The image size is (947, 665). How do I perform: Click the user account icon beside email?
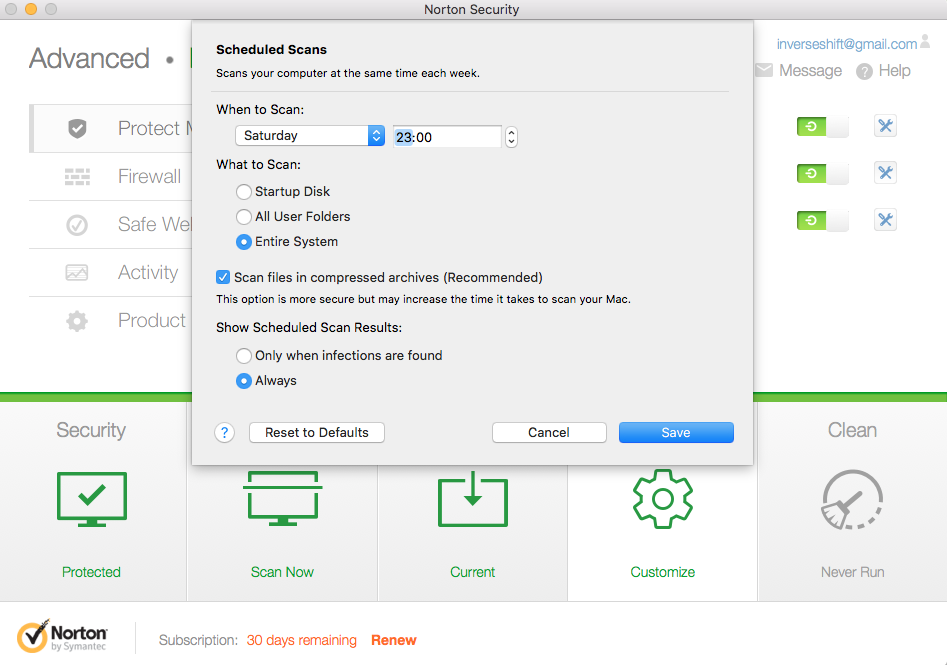(x=926, y=43)
